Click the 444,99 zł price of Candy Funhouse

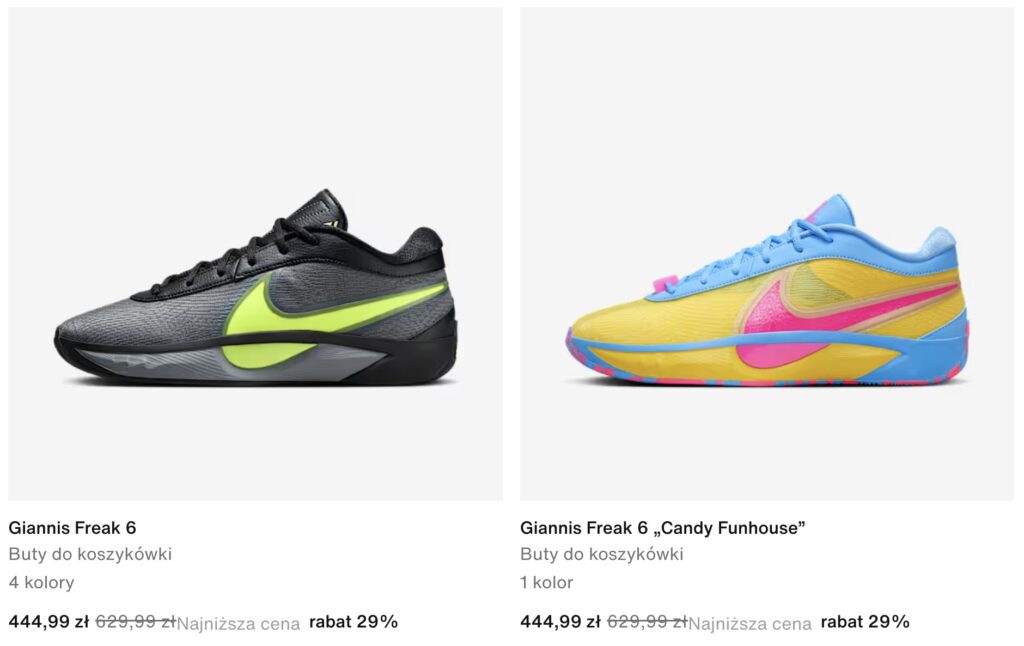[x=560, y=621]
